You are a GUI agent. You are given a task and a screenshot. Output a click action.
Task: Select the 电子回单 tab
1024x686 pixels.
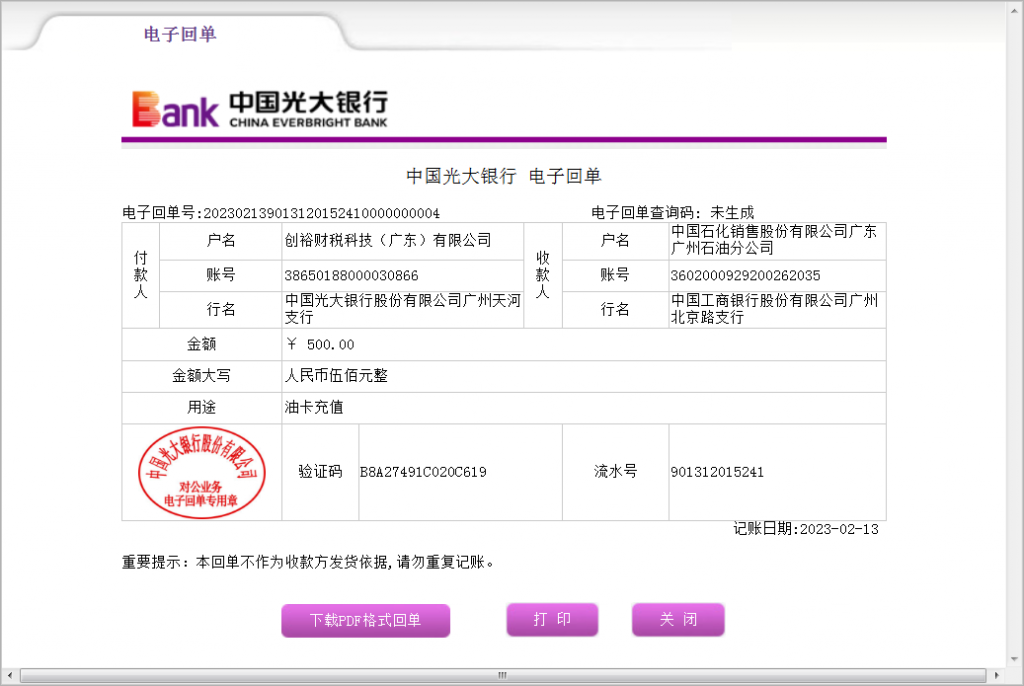180,34
